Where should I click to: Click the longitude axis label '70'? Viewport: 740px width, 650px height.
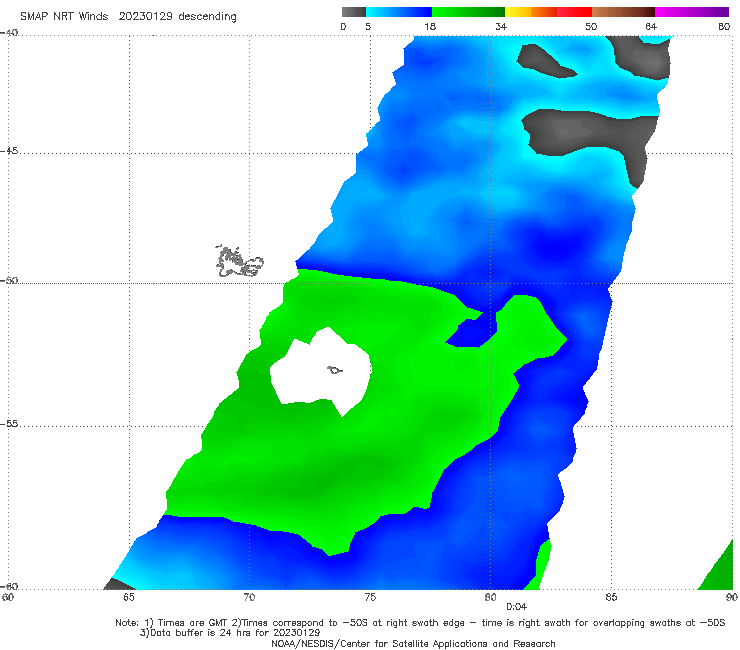tap(249, 597)
